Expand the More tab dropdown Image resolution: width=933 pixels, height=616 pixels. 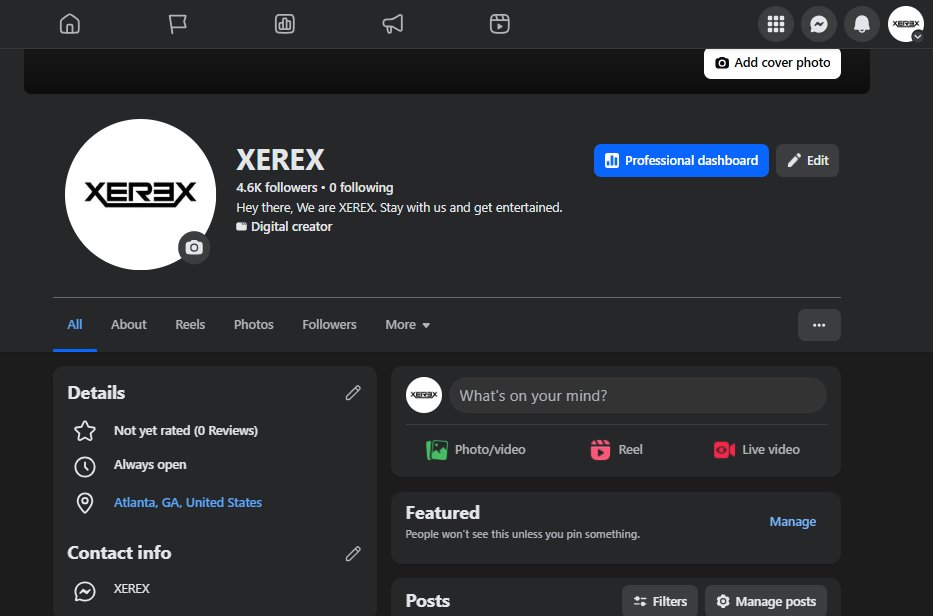(408, 325)
